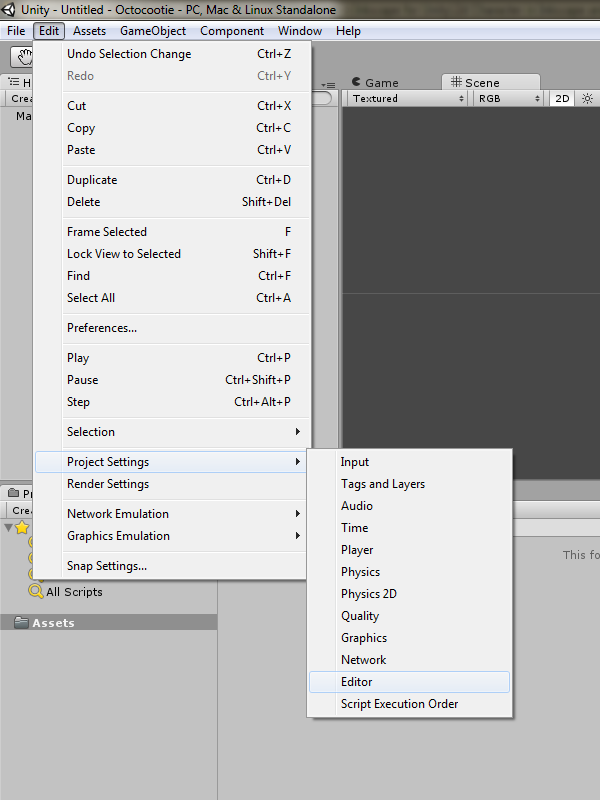
Task: Click the Unity logo in the title bar
Action: point(10,9)
